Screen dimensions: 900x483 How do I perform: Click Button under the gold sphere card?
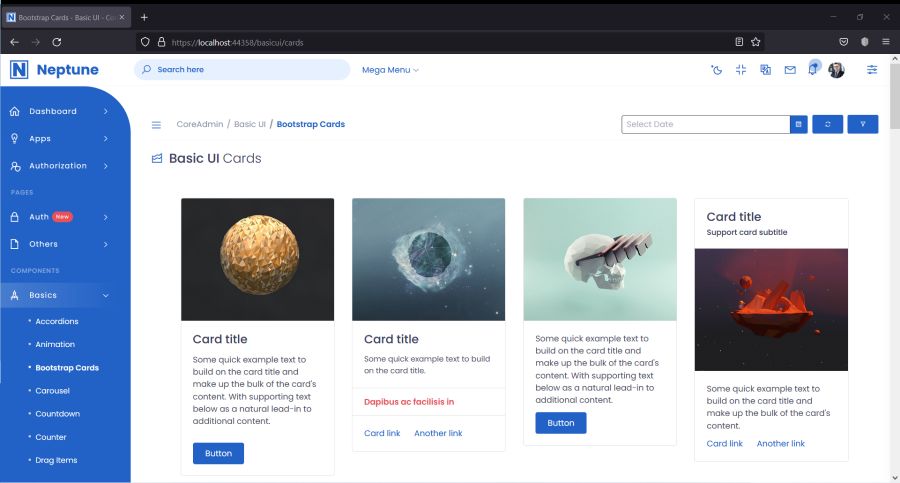[x=218, y=453]
